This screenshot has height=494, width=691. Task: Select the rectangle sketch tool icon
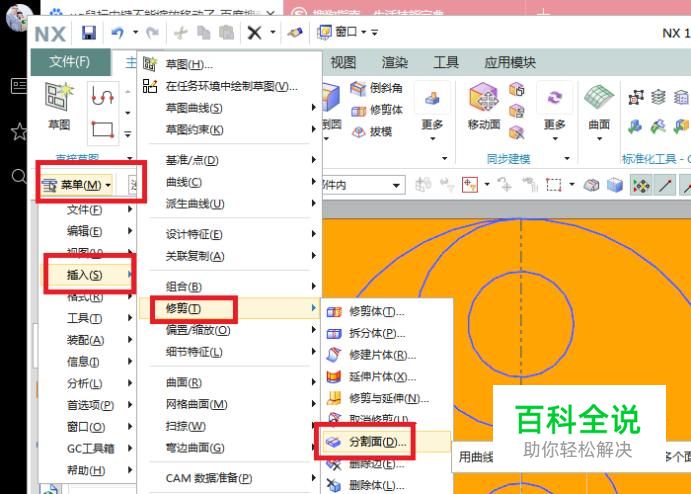point(103,130)
